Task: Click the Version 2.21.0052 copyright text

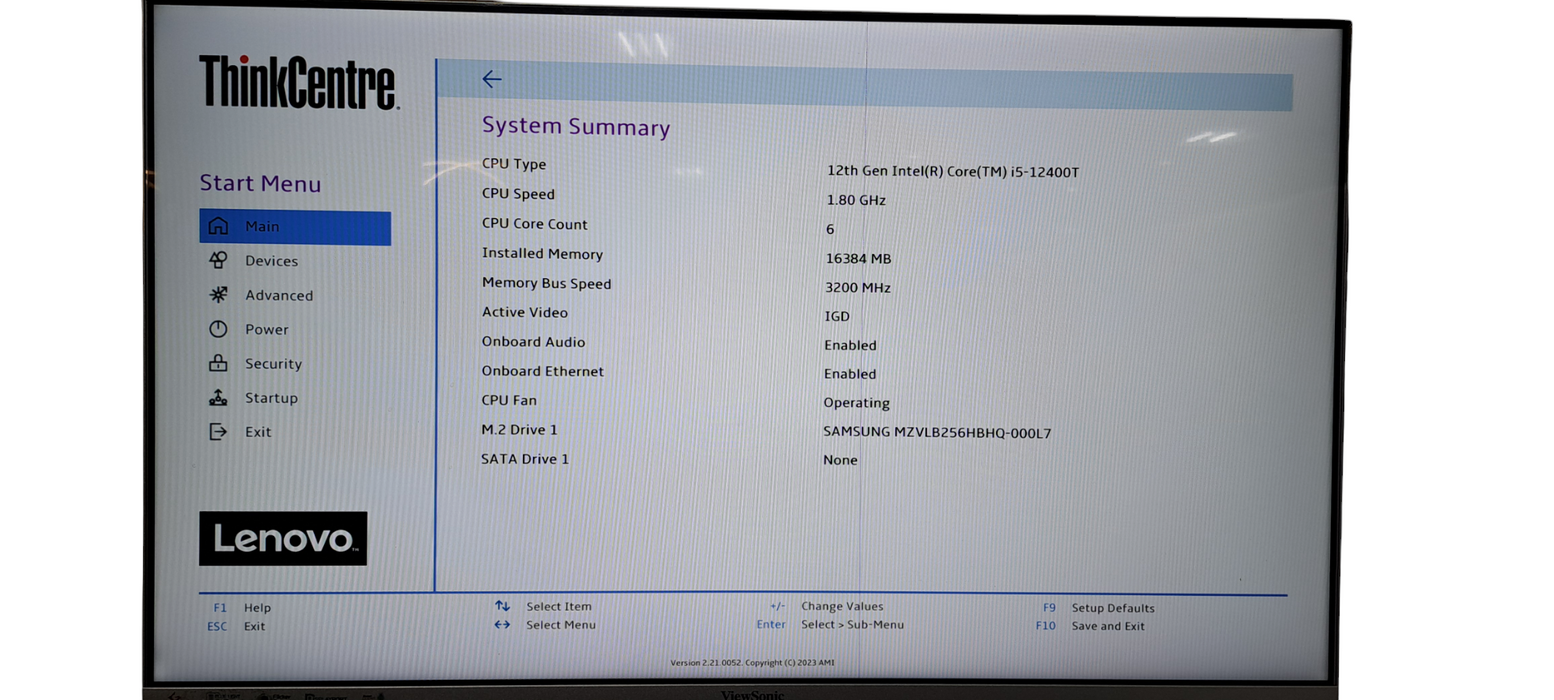Action: [752, 663]
